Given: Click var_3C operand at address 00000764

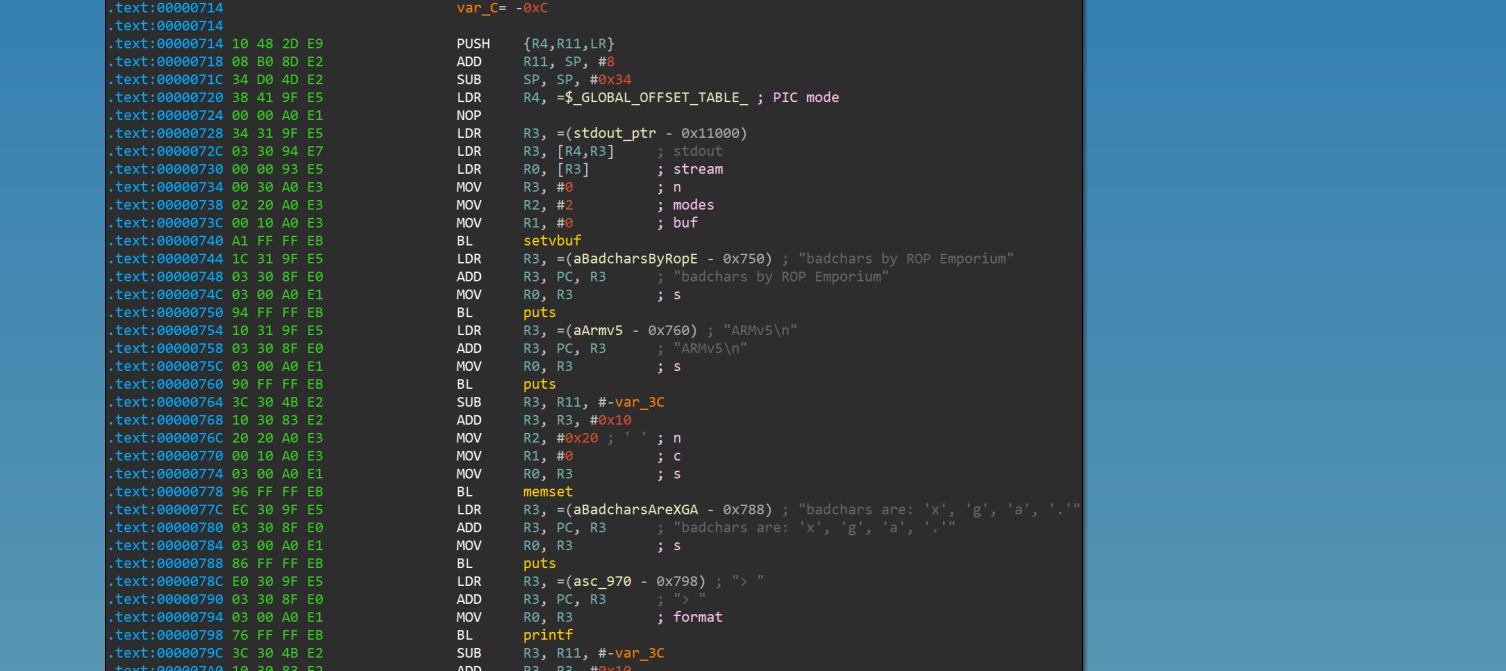Looking at the screenshot, I should pos(640,403).
